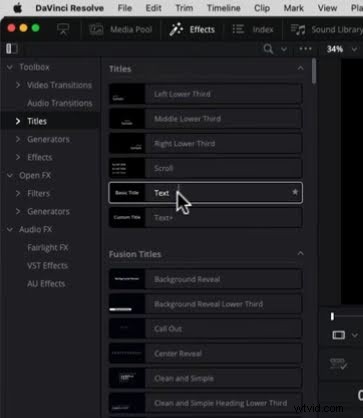Viewport: 363px width, 418px height.
Task: Open the Sound Library panel
Action: point(326,30)
